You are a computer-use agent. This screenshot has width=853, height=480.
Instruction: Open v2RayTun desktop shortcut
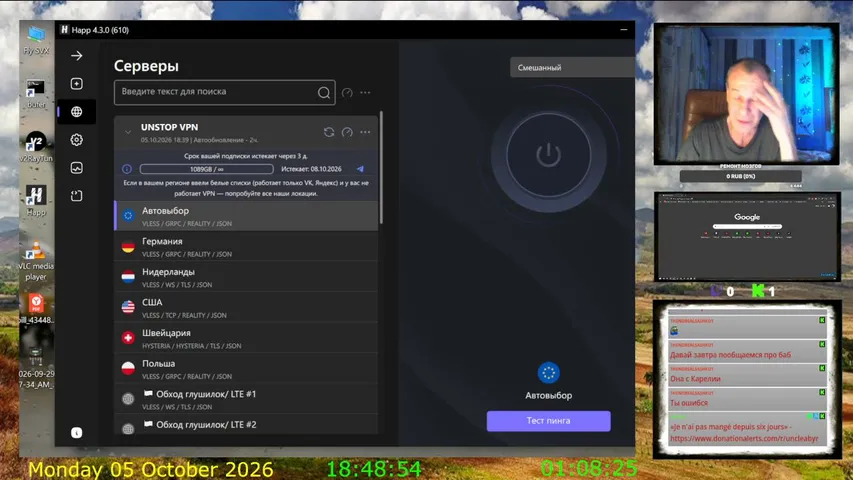point(36,147)
